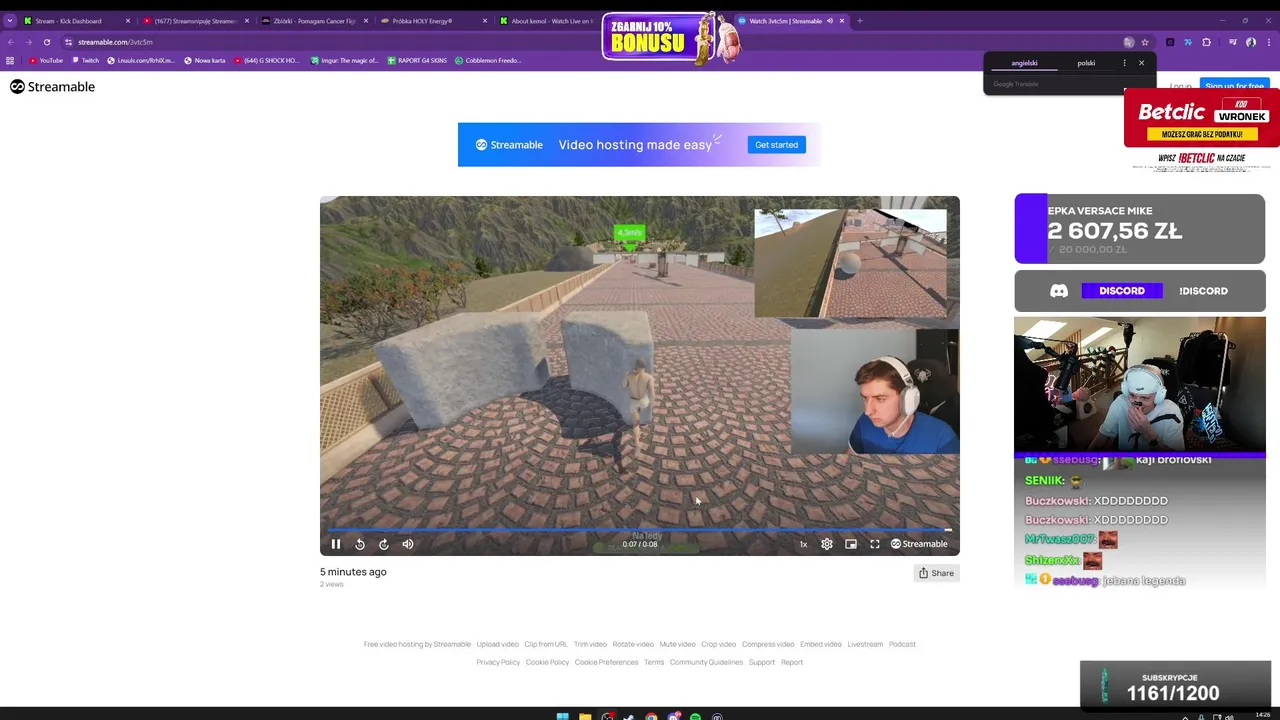Open Google Chrome from the taskbar
Viewport: 1280px width, 720px height.
[651, 716]
